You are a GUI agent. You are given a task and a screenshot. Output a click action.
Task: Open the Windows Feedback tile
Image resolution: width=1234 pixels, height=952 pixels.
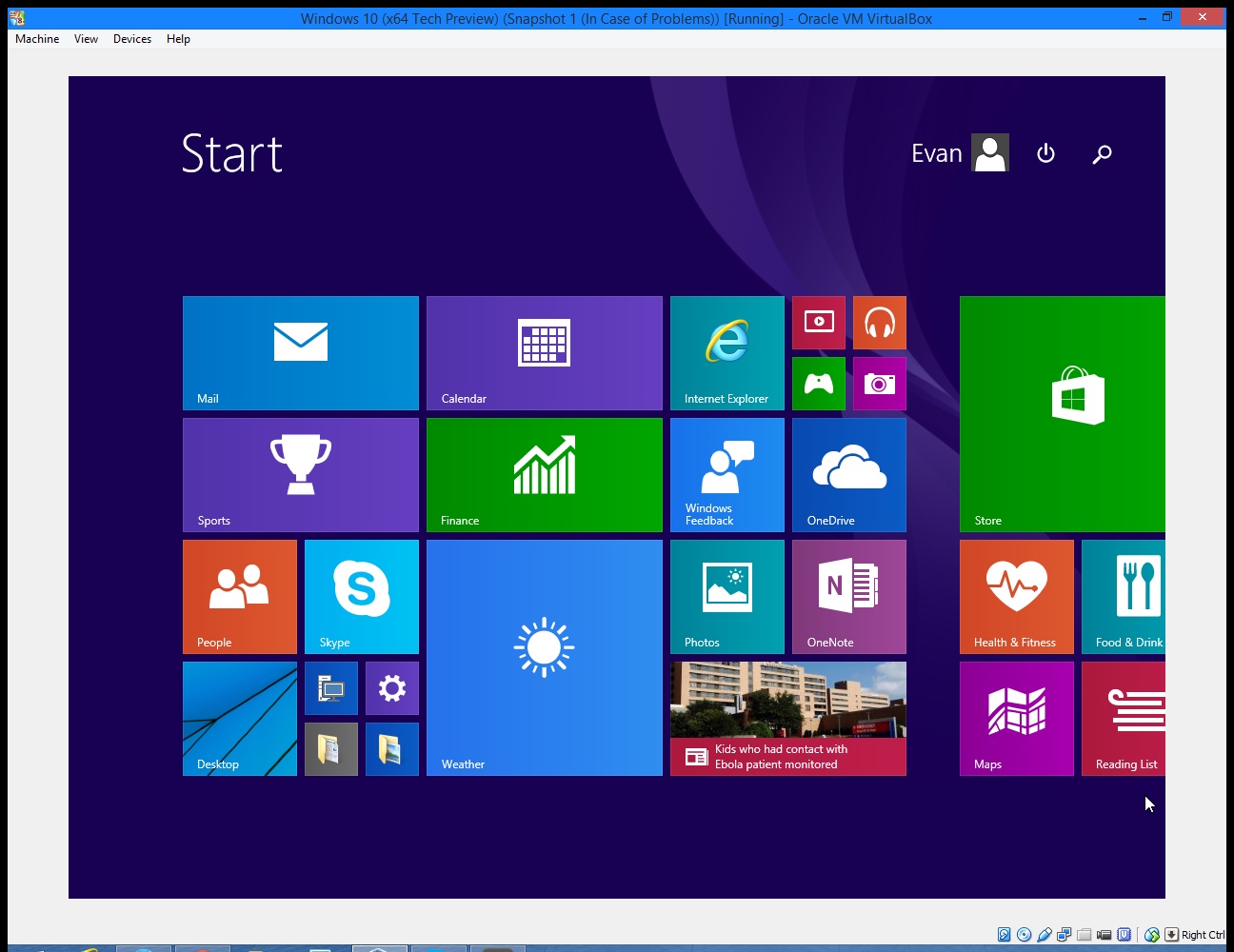727,475
